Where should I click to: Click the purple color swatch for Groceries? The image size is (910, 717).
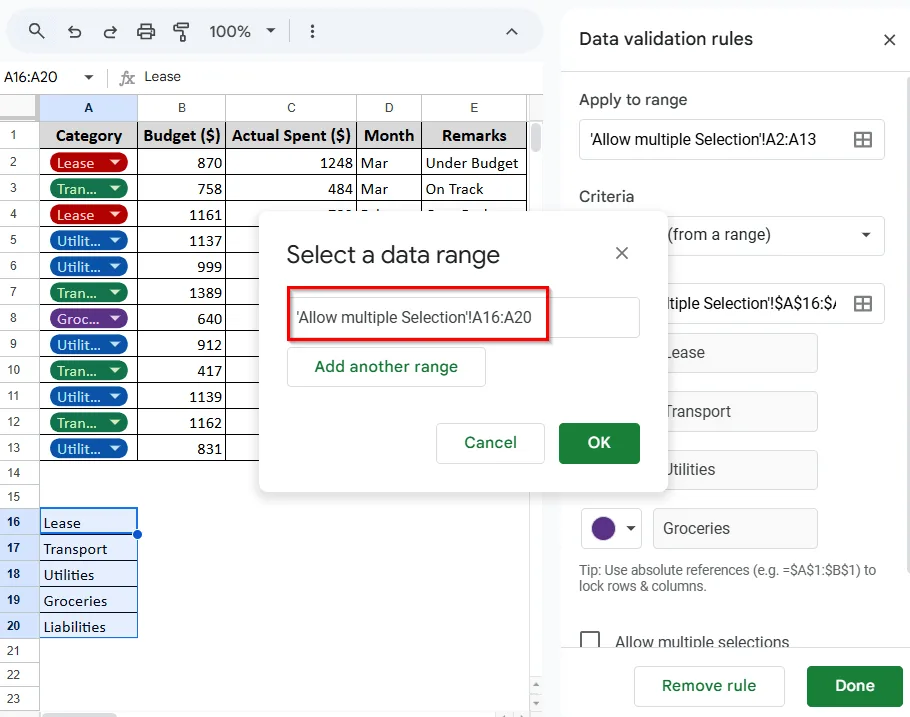coord(603,528)
